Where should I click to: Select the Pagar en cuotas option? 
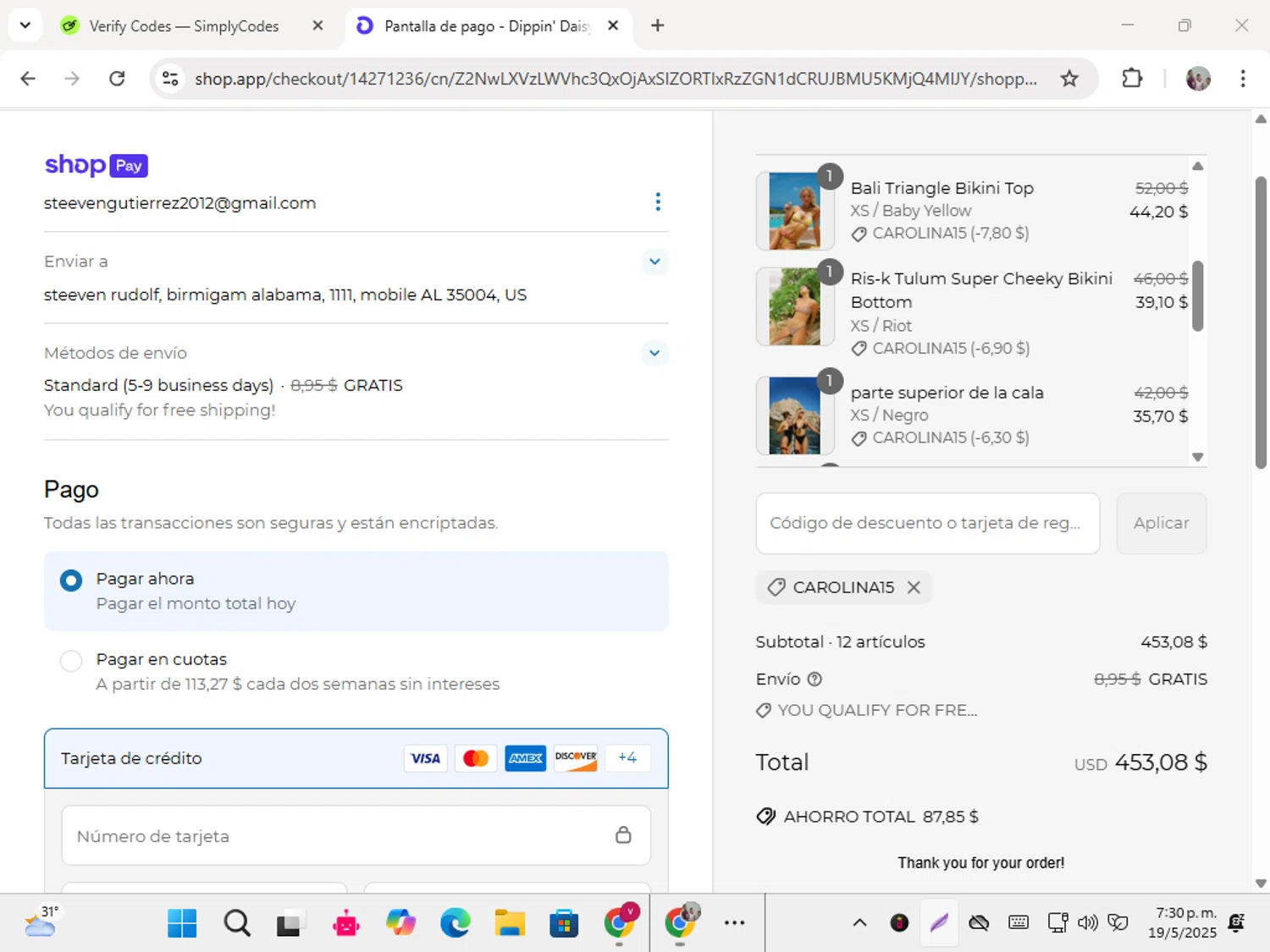click(x=71, y=661)
